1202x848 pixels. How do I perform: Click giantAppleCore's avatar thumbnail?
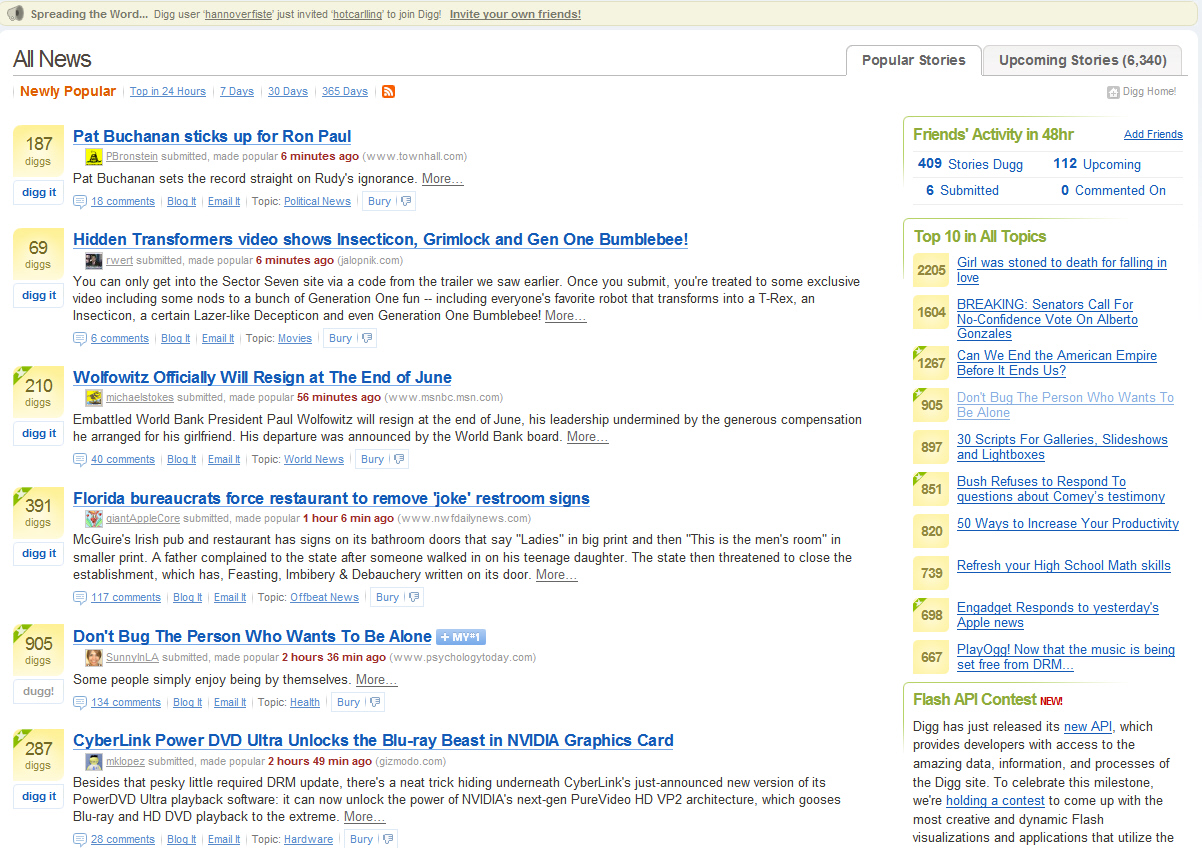[93, 519]
